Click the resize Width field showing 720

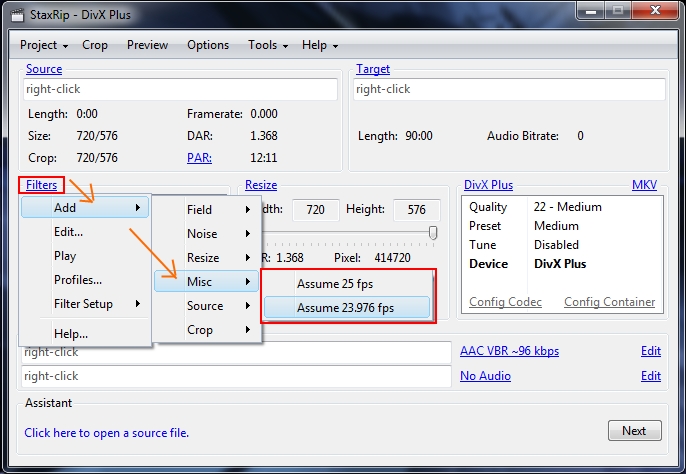click(315, 210)
